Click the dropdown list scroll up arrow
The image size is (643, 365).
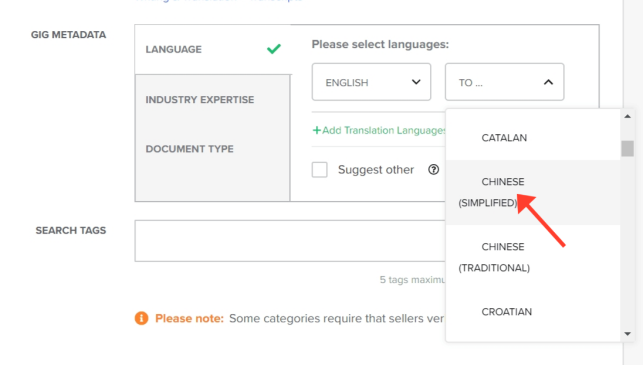tap(627, 116)
